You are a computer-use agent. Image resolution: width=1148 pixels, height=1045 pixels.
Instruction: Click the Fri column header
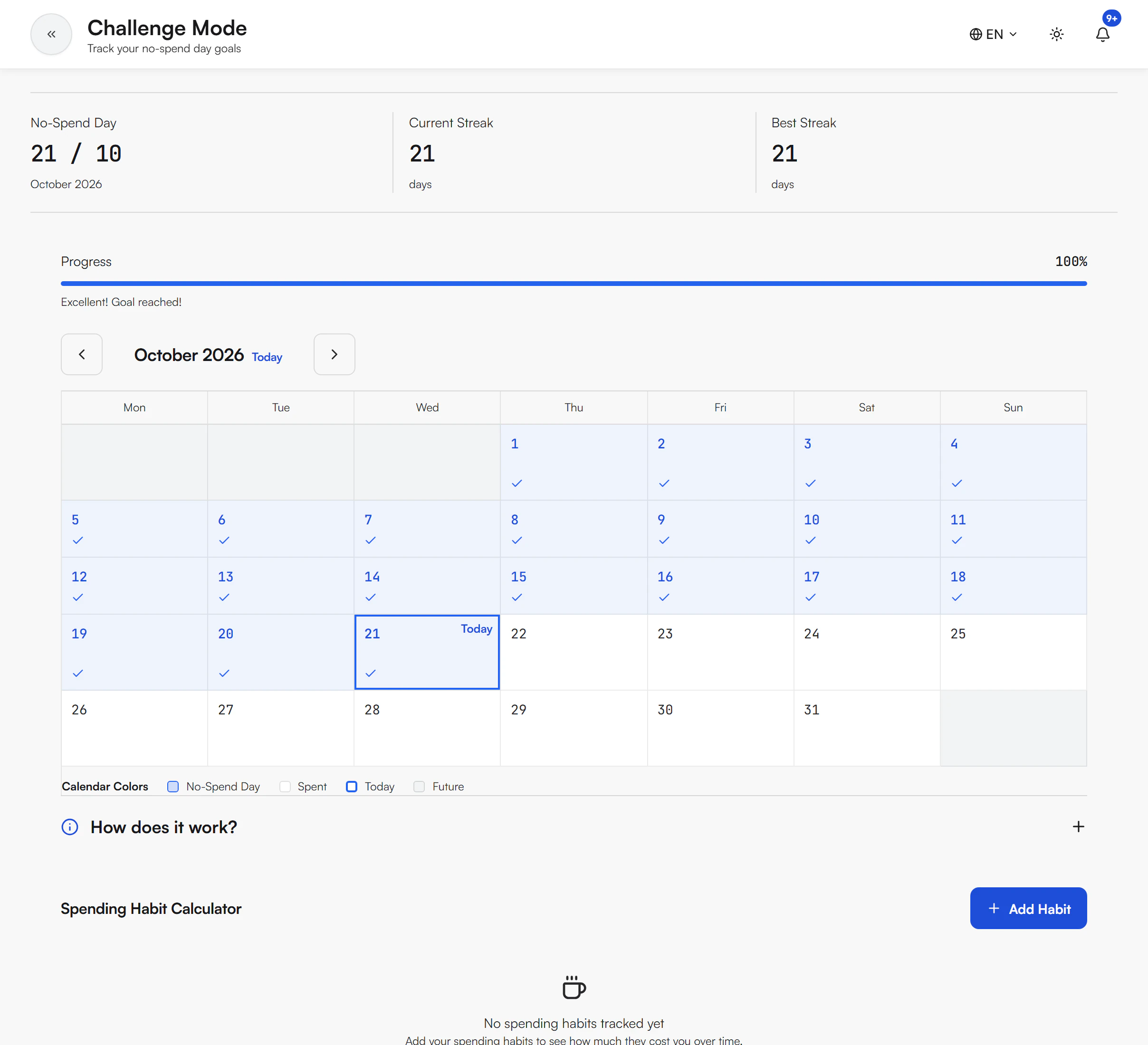point(720,407)
